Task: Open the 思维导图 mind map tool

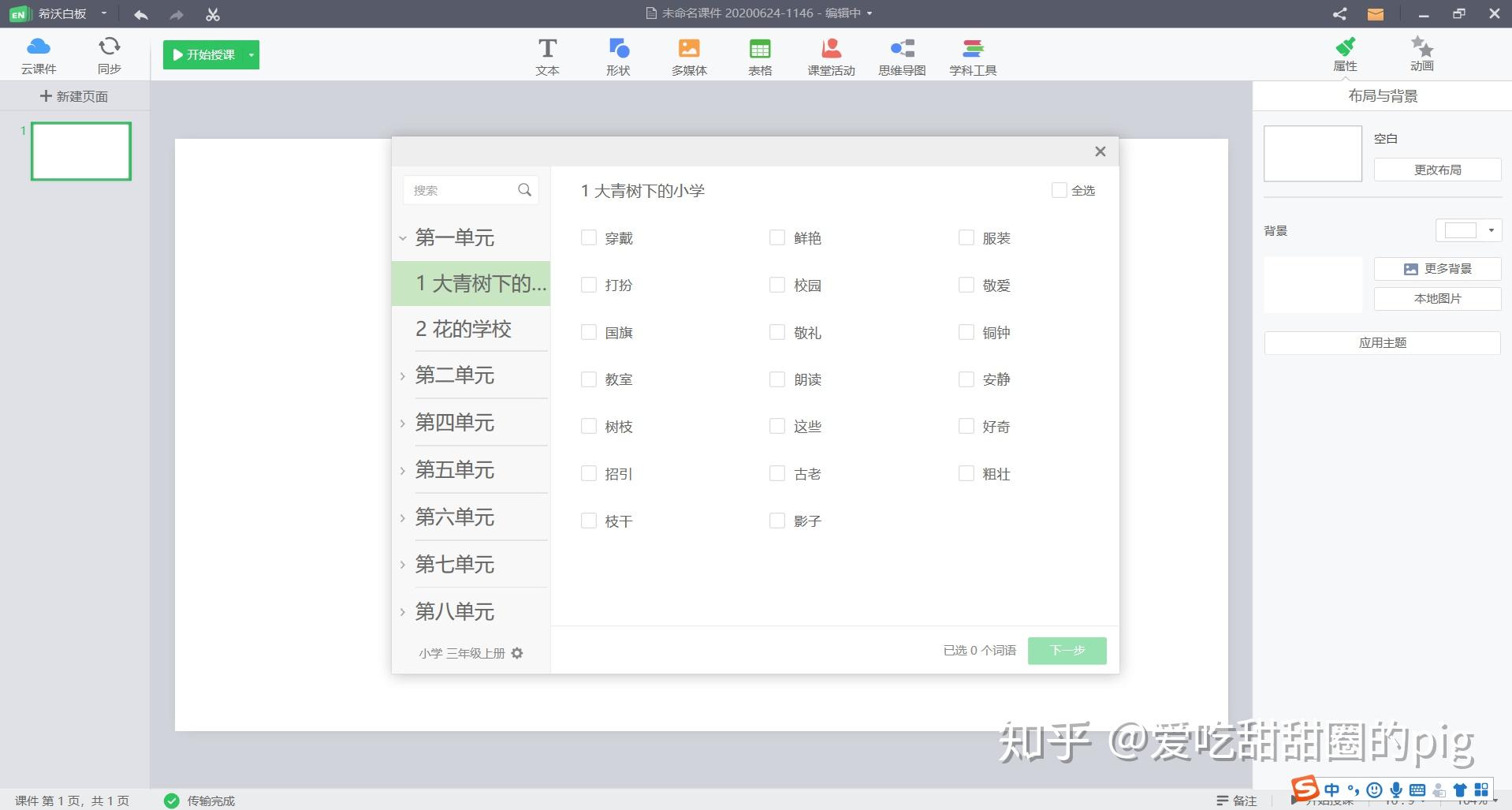Action: 902,57
